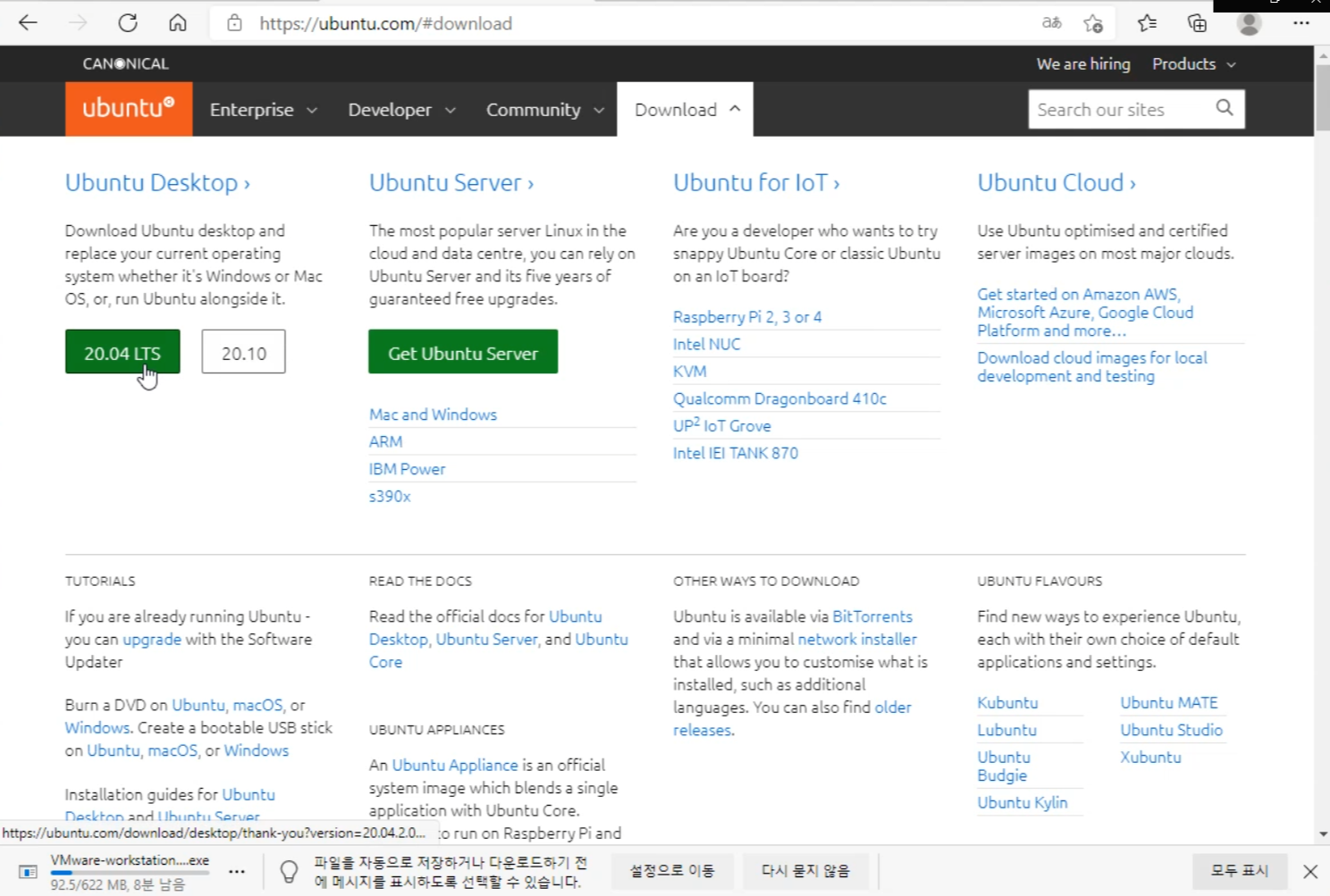Add this page to favorites
Screen dimensions: 1330x896
pos(1093,23)
